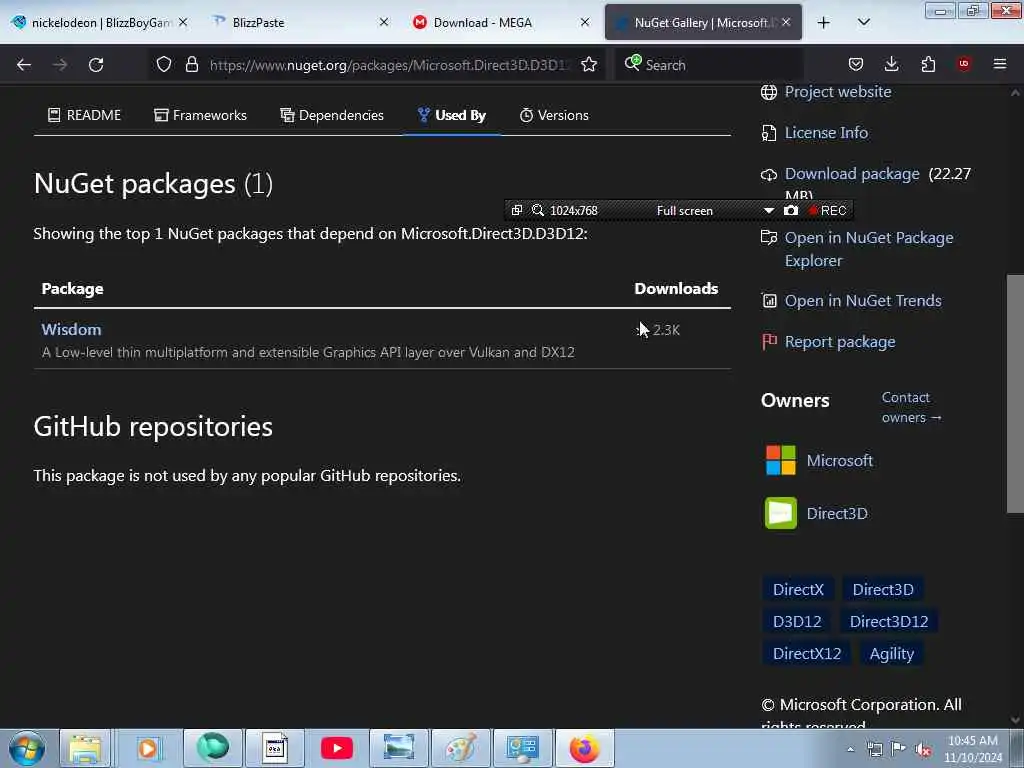Click the page vertical scrollbar thumb

1015,394
